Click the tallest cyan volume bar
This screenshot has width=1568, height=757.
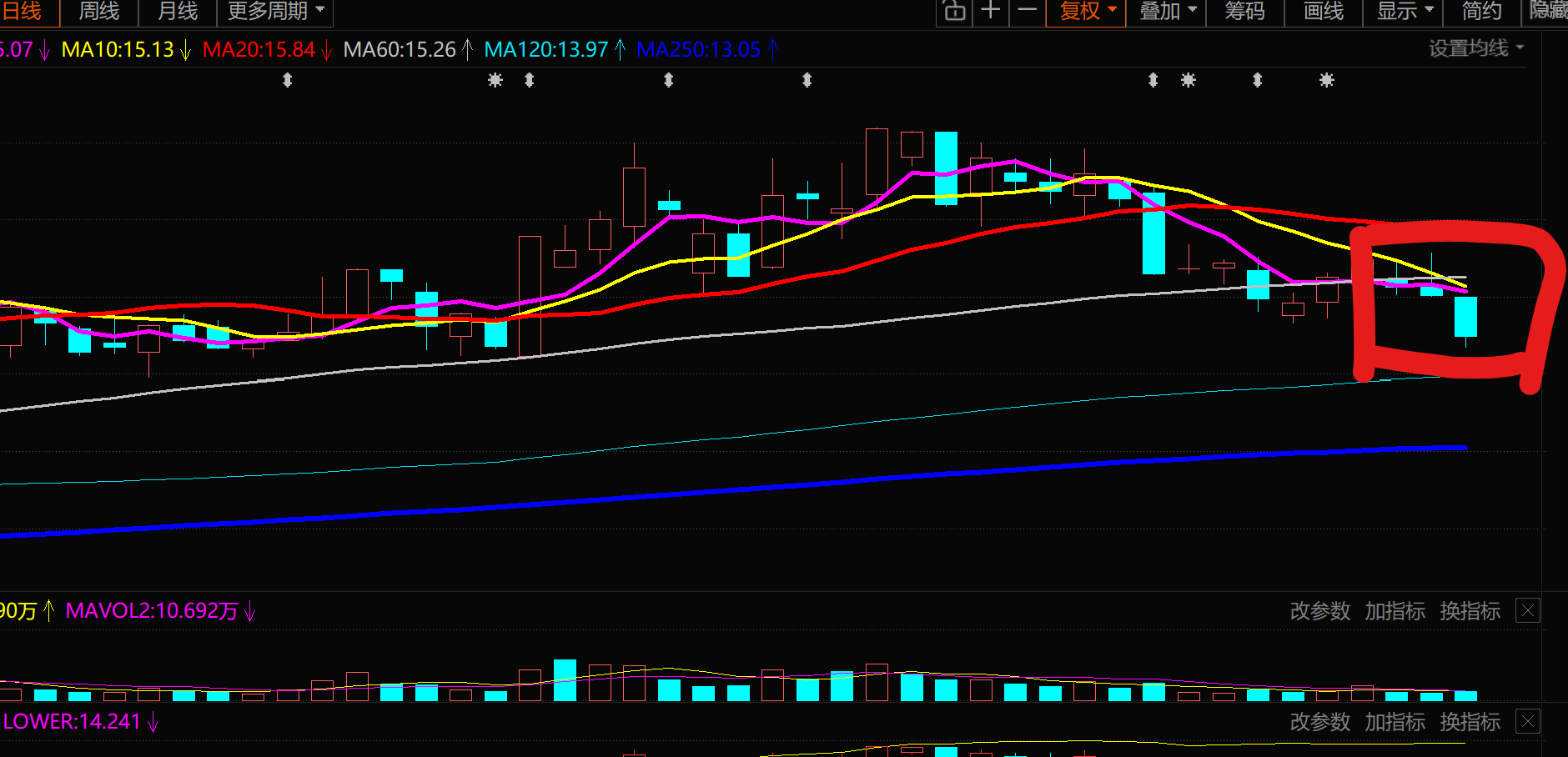pyautogui.click(x=565, y=680)
